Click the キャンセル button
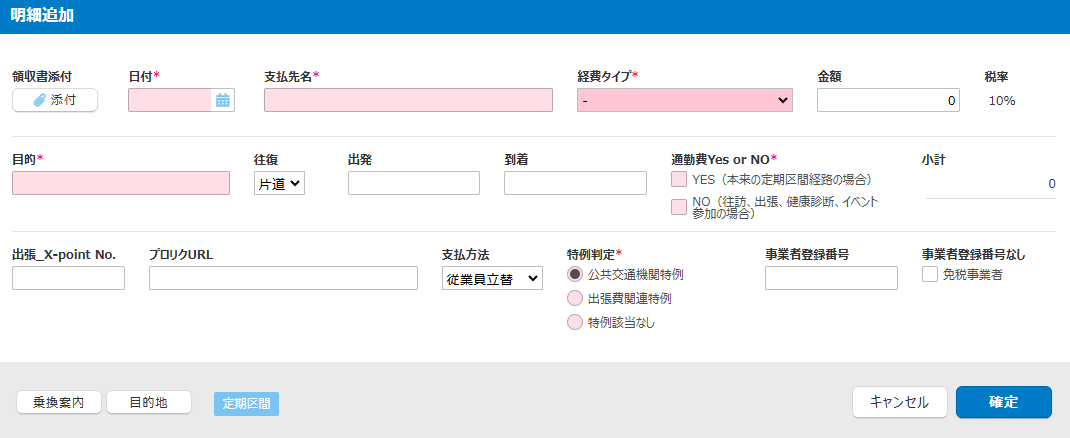Screen dimensions: 1070x438 899,402
